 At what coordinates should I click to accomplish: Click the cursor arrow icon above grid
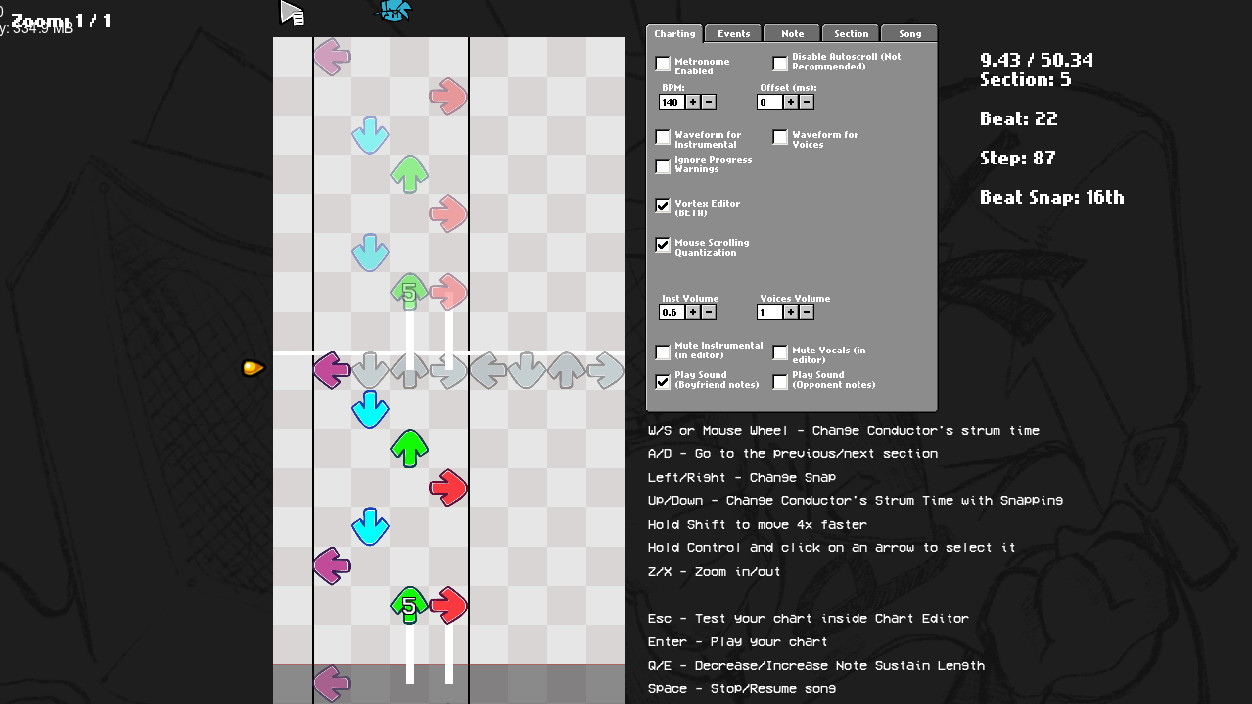click(291, 12)
